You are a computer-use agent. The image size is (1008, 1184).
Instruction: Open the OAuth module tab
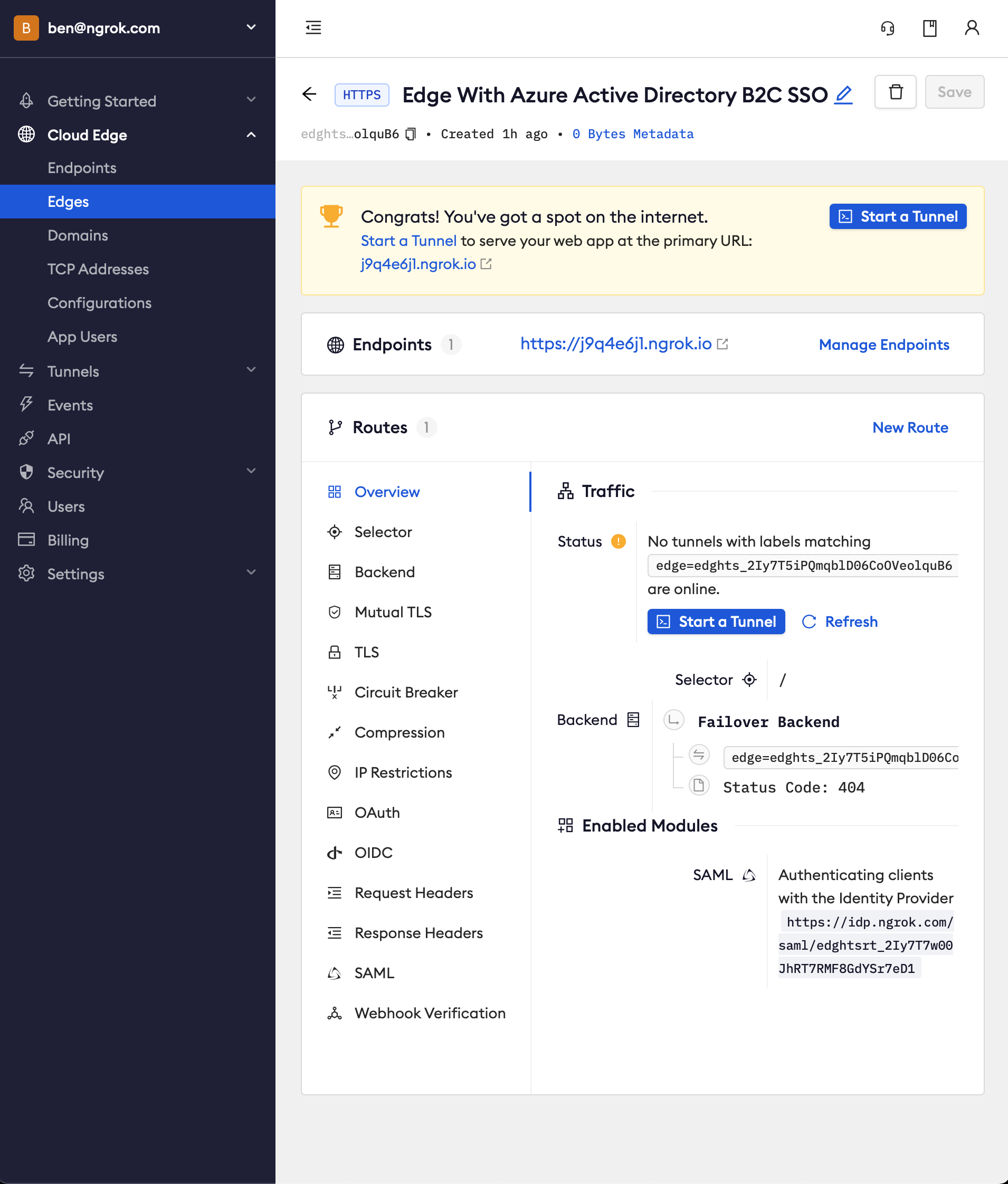[x=416, y=812]
